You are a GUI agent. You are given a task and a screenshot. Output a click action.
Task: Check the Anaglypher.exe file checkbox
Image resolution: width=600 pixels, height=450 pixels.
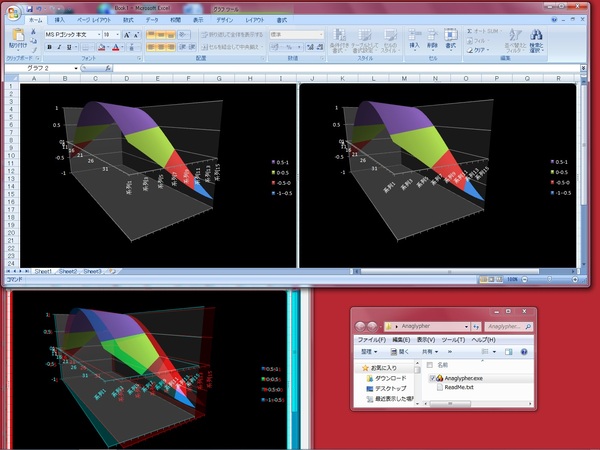[x=432, y=379]
